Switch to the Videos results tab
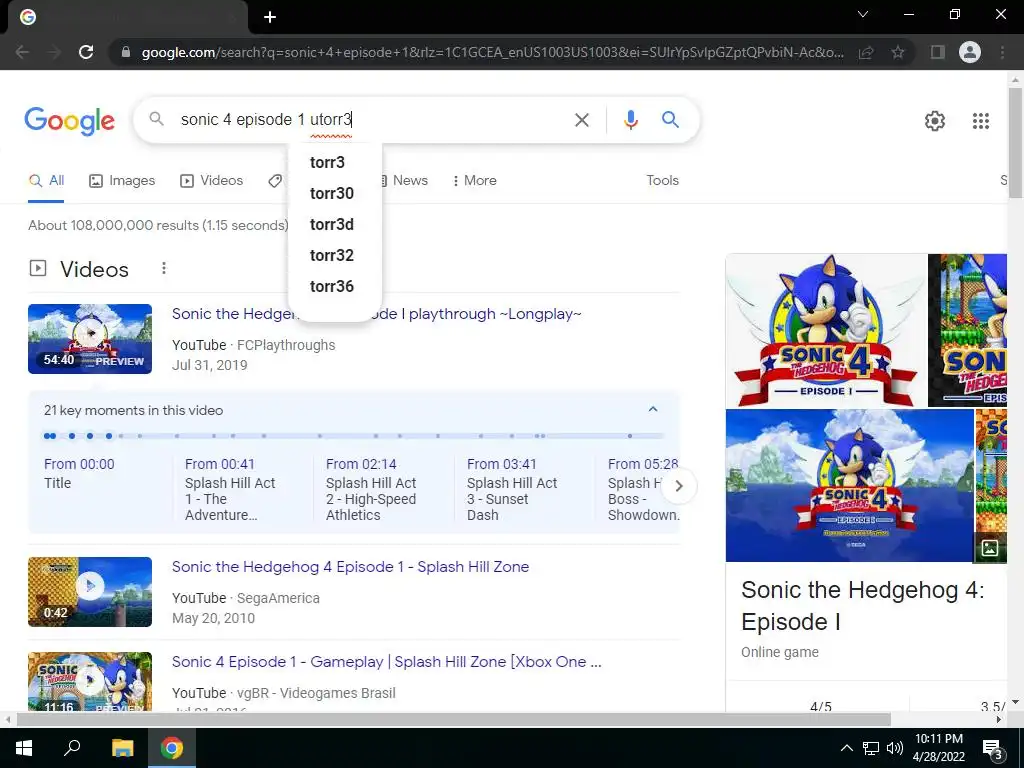This screenshot has height=768, width=1024. 212,181
